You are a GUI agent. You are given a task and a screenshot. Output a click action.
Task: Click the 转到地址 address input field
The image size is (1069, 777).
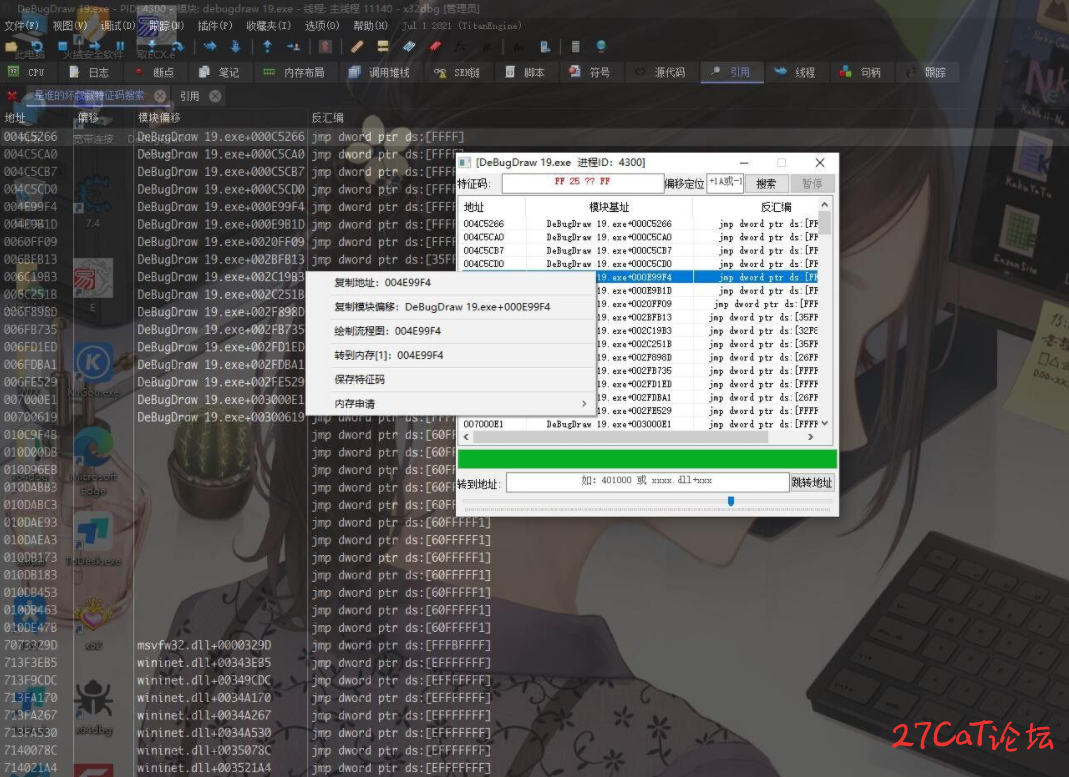(x=647, y=481)
